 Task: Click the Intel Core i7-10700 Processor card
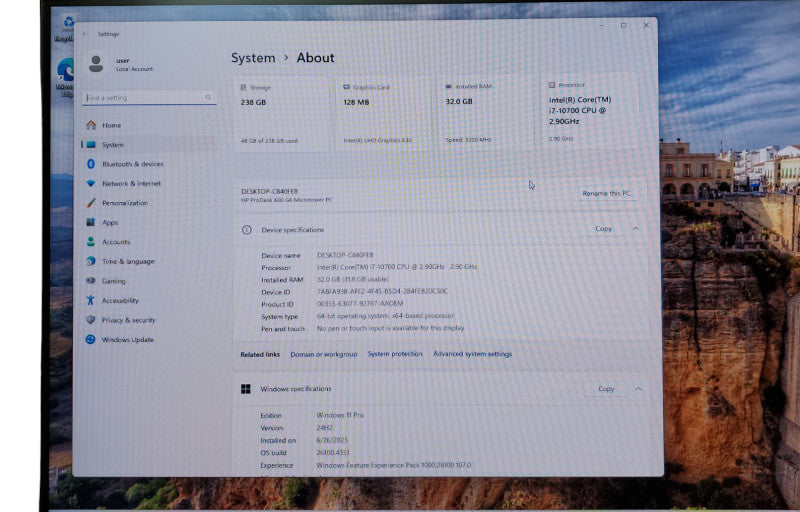(590, 111)
